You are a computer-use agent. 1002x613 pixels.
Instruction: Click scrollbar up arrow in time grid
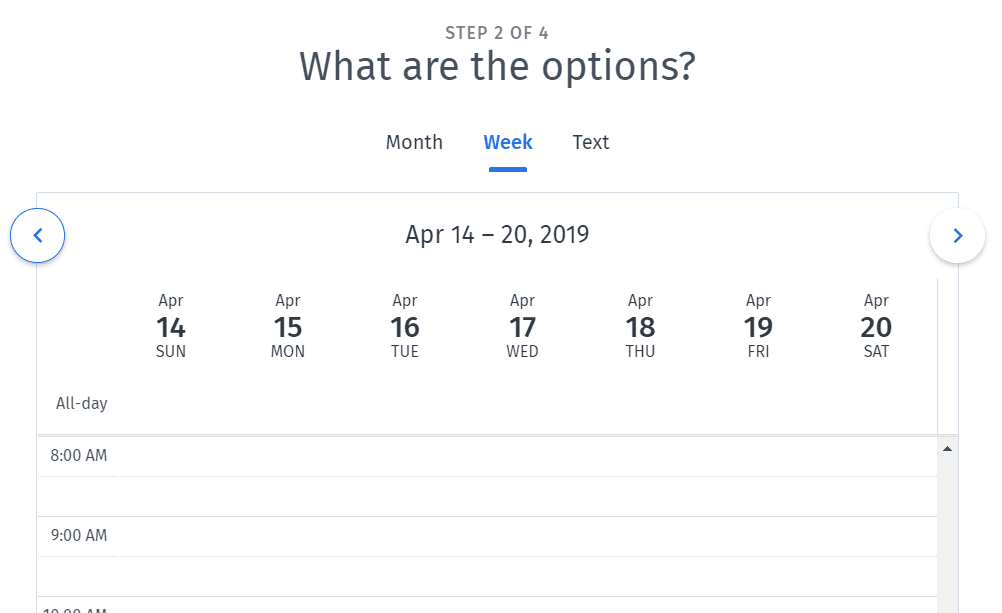click(948, 449)
